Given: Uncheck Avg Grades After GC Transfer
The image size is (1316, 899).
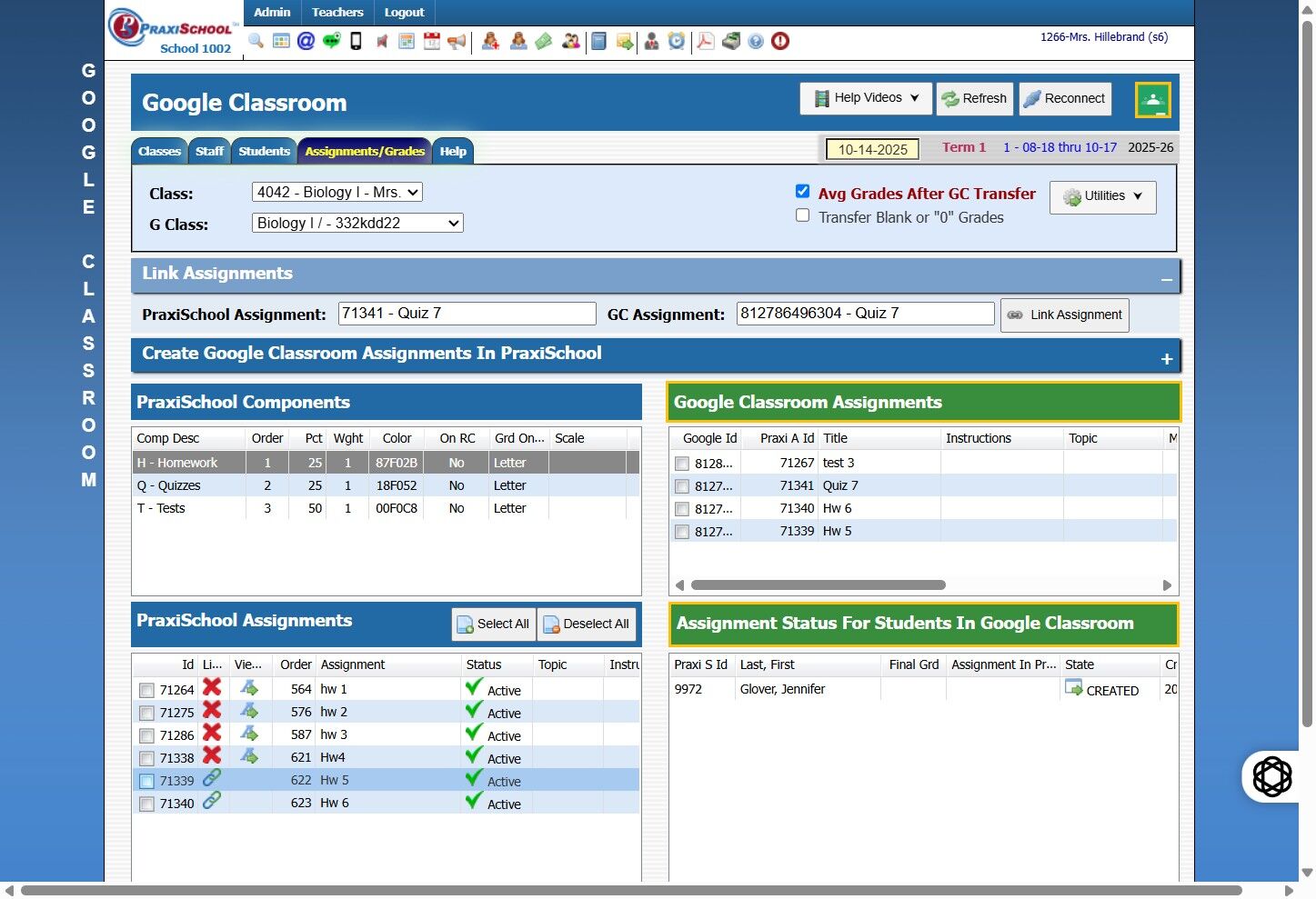Looking at the screenshot, I should [802, 191].
